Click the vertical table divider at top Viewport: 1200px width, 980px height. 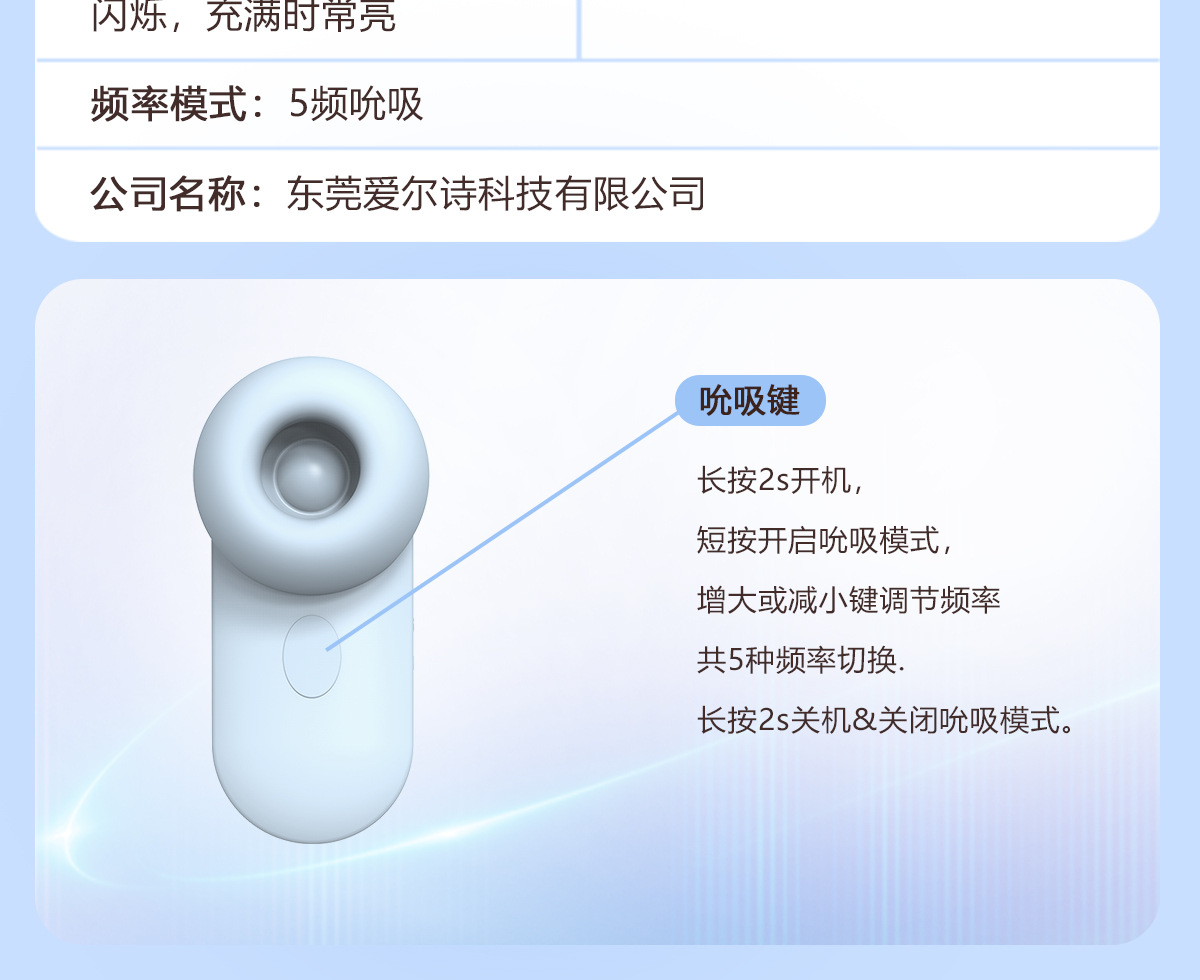(x=579, y=29)
